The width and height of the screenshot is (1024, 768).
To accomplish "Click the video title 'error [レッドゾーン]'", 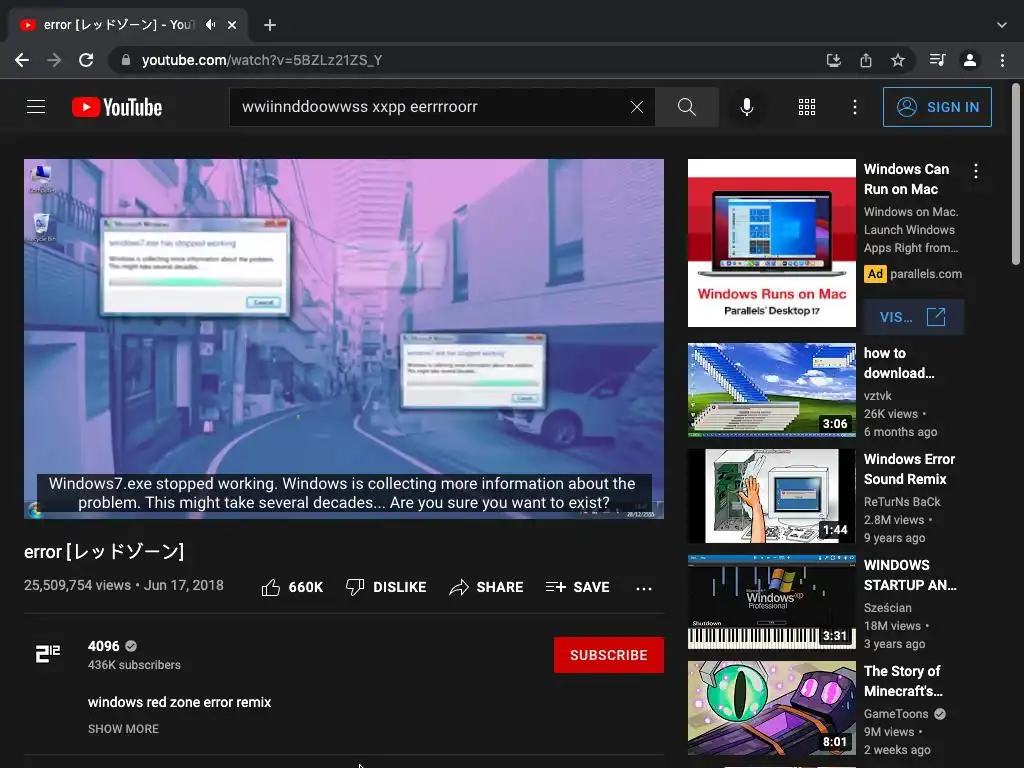I will 104,552.
